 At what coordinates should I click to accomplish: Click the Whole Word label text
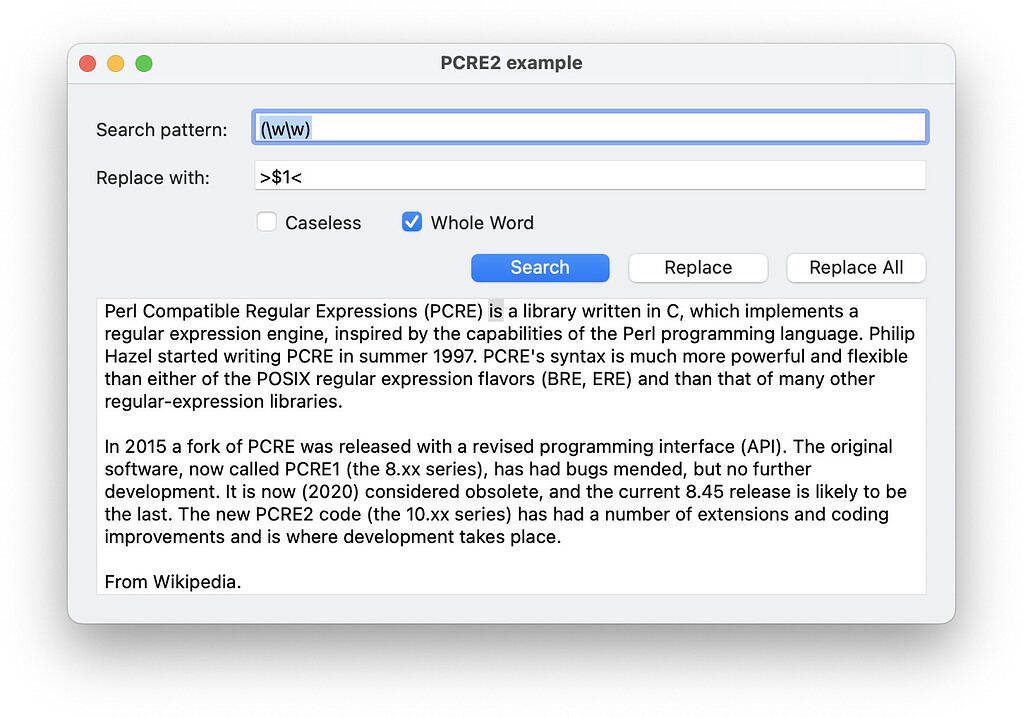pyautogui.click(x=481, y=223)
